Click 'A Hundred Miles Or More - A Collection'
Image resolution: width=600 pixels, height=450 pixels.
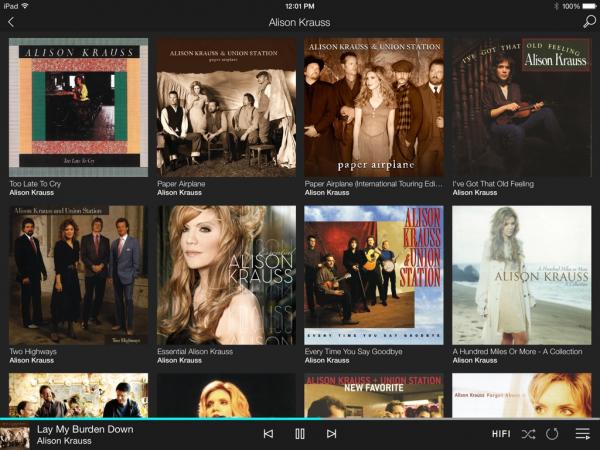coord(517,351)
